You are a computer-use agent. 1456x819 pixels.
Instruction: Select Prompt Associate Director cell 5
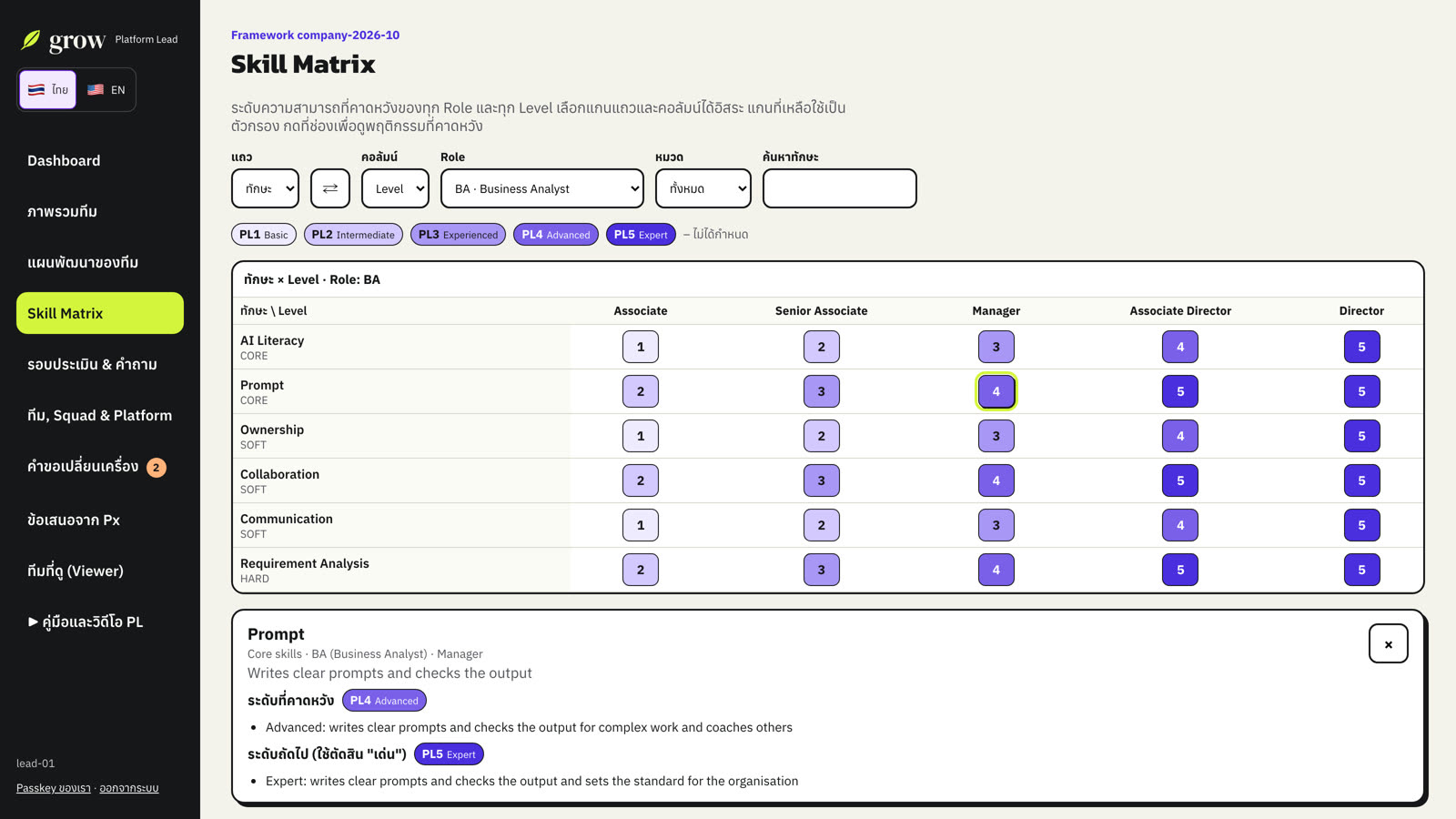1180,391
